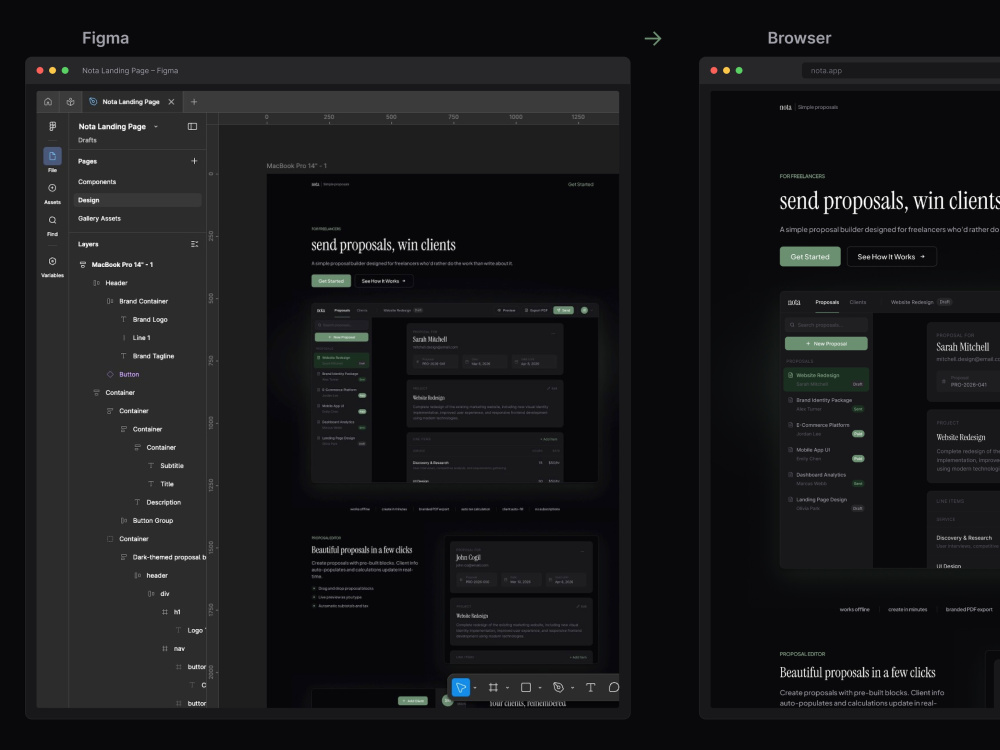Select the Text tool
Image resolution: width=1000 pixels, height=750 pixels.
591,688
